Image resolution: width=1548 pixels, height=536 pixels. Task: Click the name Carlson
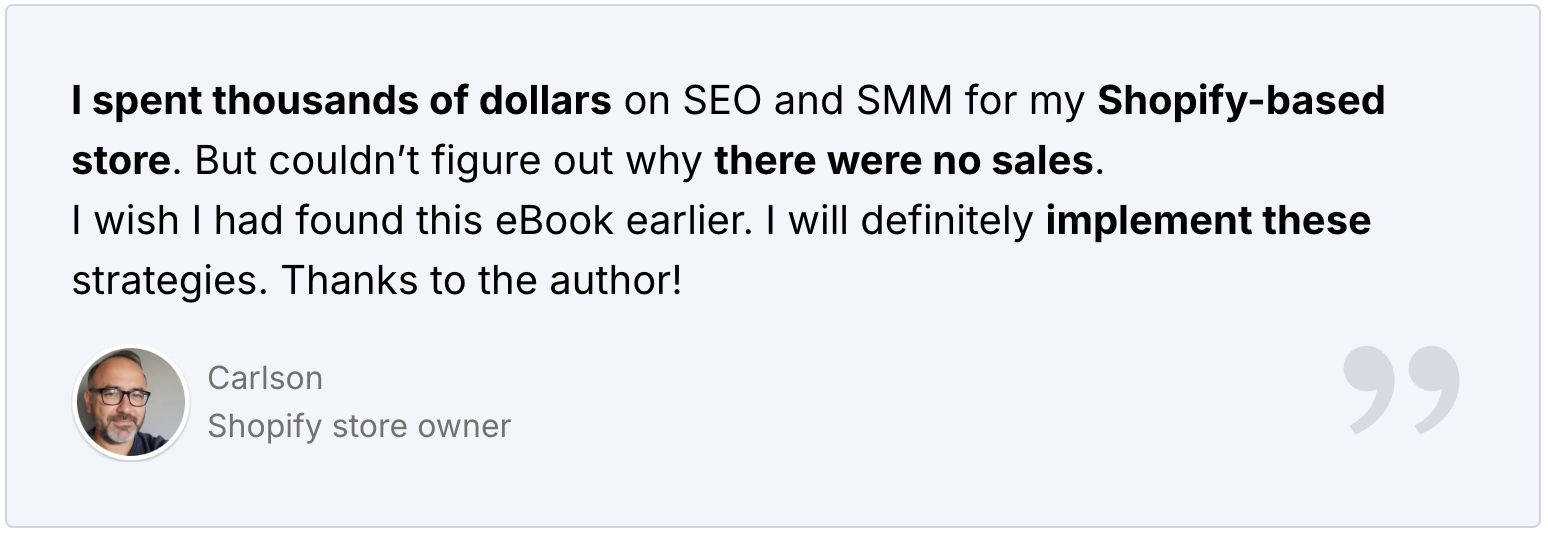[265, 378]
